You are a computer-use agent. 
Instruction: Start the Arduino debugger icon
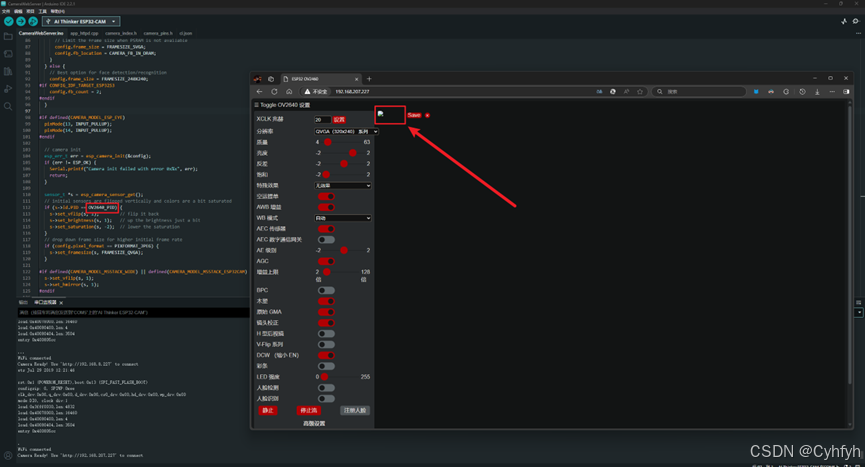click(x=33, y=22)
